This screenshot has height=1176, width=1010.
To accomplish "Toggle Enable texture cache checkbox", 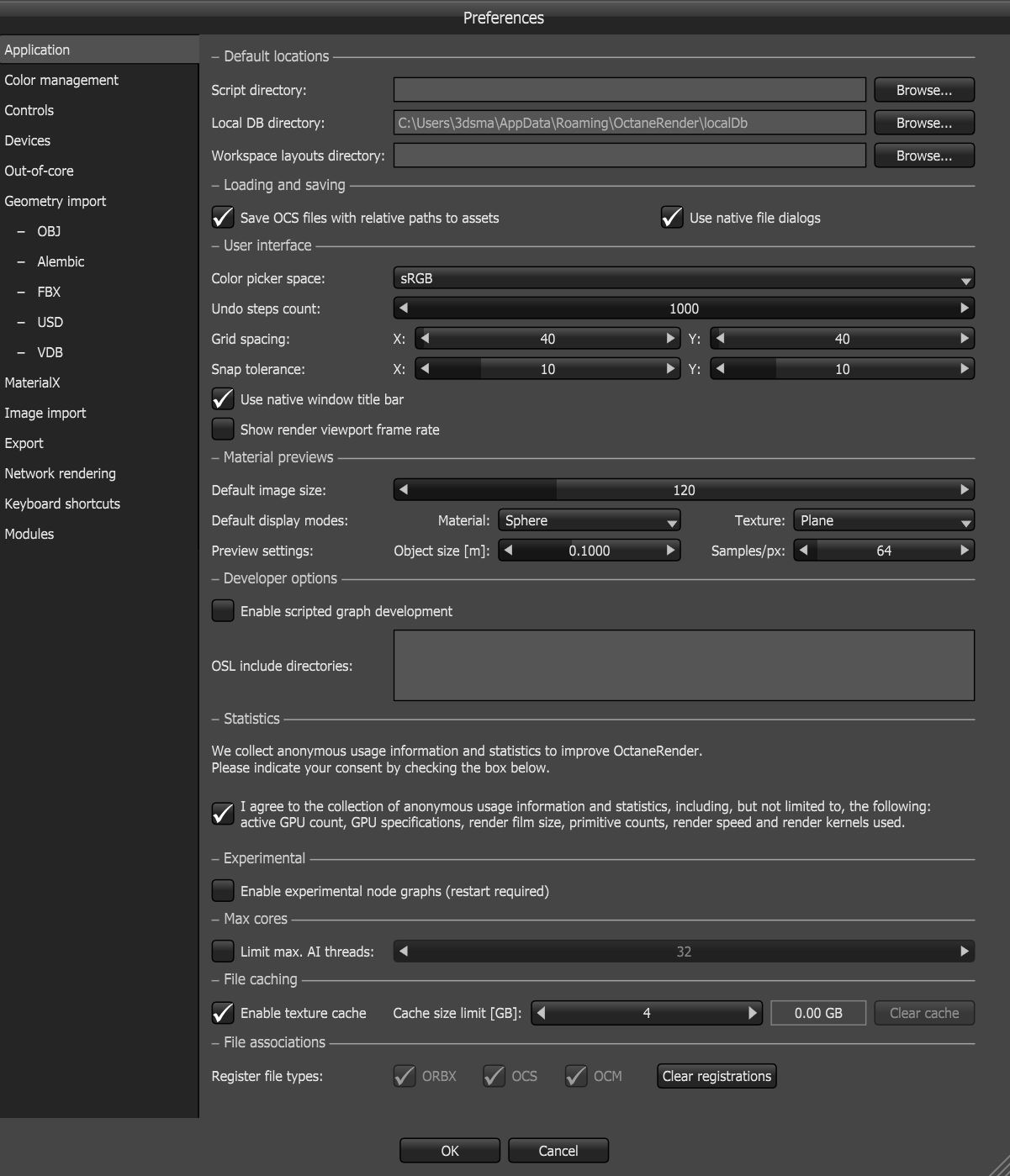I will (223, 1013).
